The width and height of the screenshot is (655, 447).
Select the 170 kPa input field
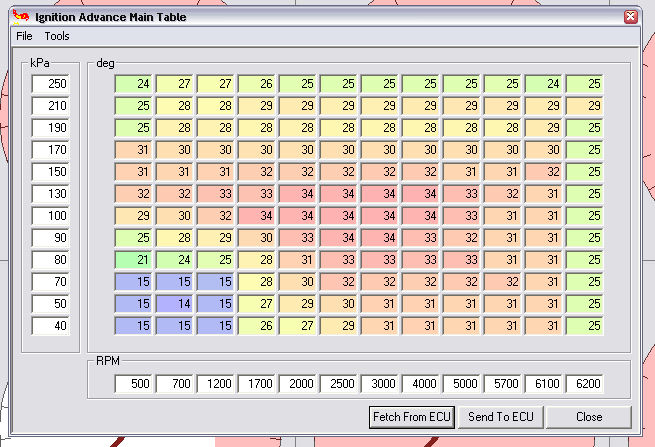point(51,150)
